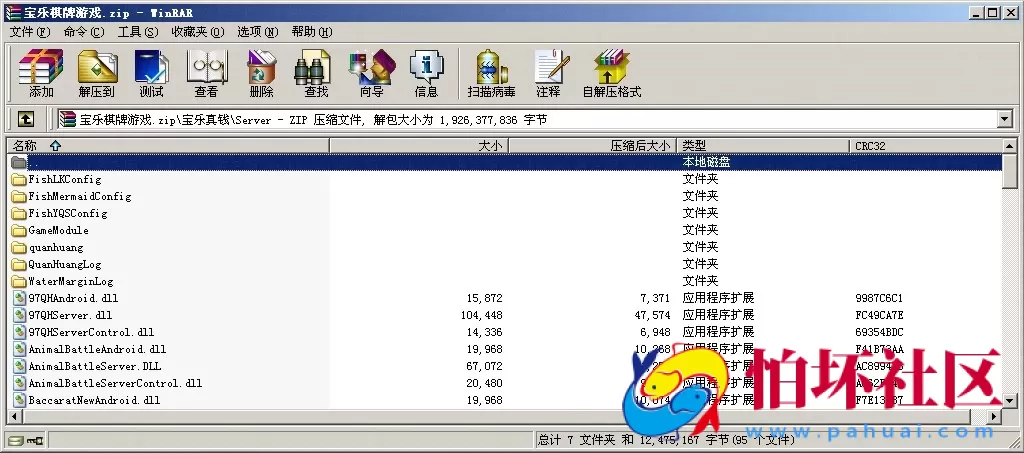1024x453 pixels.
Task: Click the size value 104,448
Action: (x=482, y=315)
